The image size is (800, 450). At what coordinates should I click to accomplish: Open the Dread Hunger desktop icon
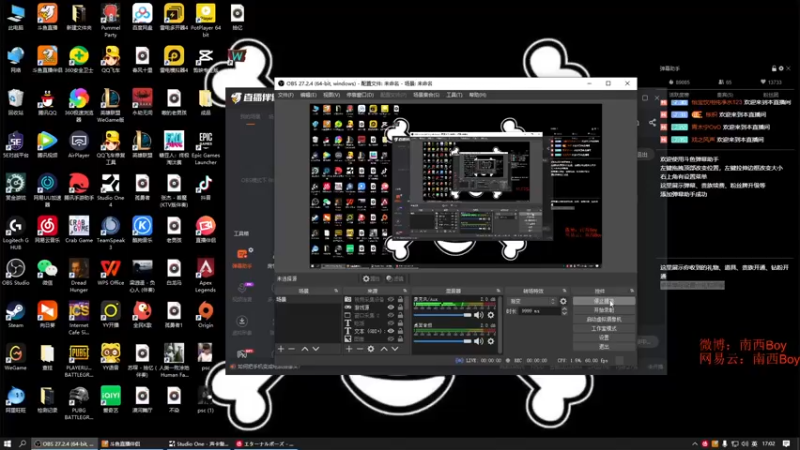79,276
